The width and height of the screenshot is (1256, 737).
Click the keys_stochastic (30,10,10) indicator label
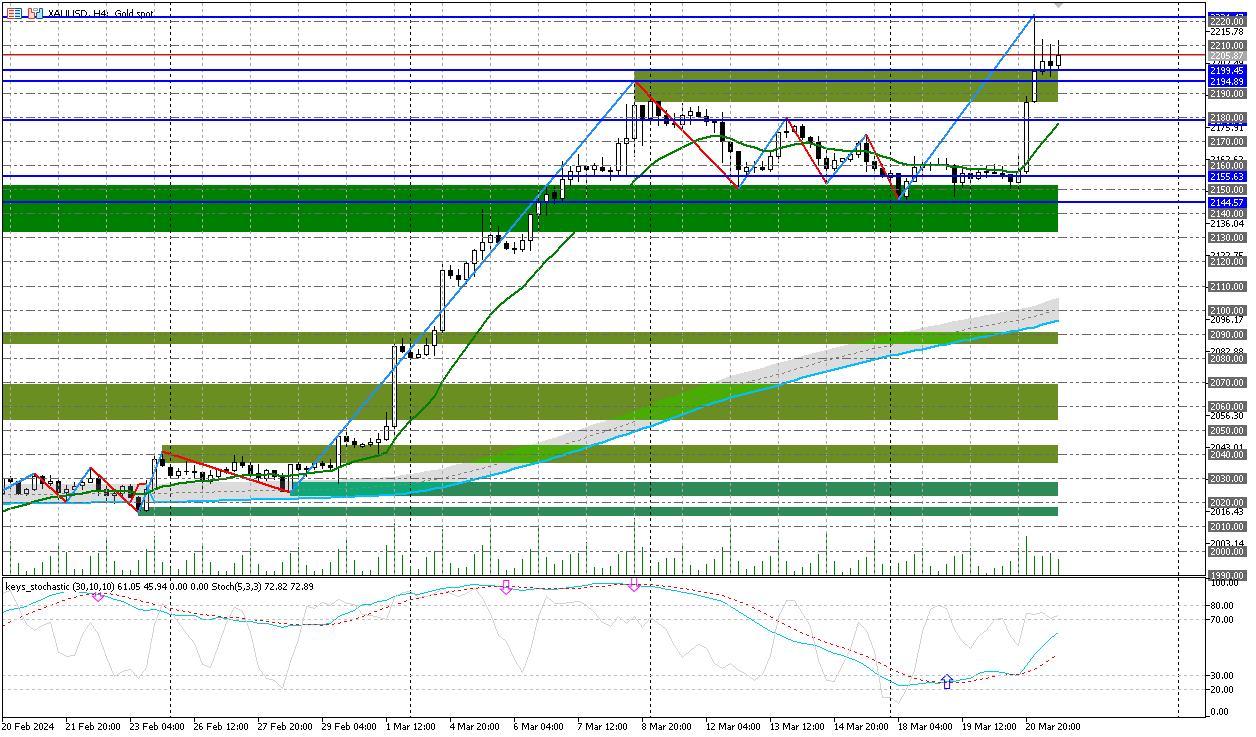[61, 586]
